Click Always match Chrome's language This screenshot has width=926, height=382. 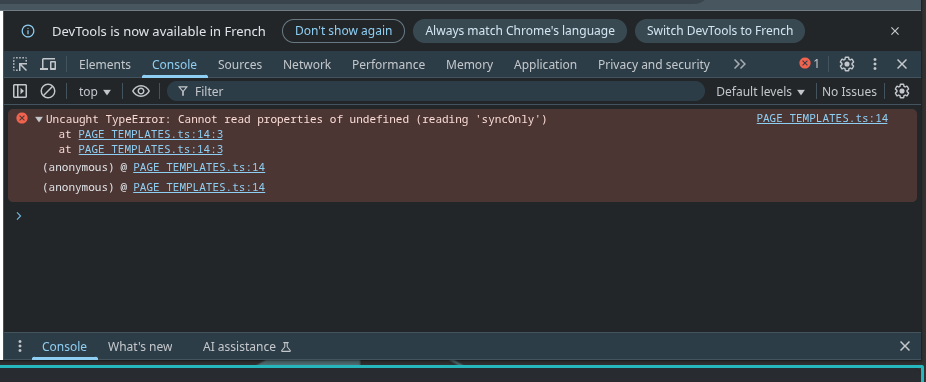[x=520, y=31]
